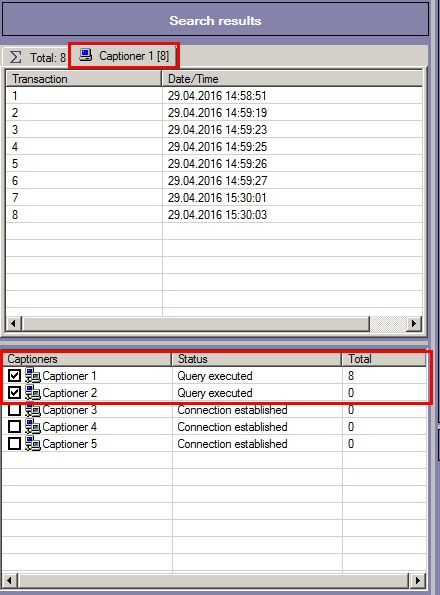This screenshot has height=595, width=440.
Task: Open the Captioner 1 [8] tab
Action: [x=124, y=56]
